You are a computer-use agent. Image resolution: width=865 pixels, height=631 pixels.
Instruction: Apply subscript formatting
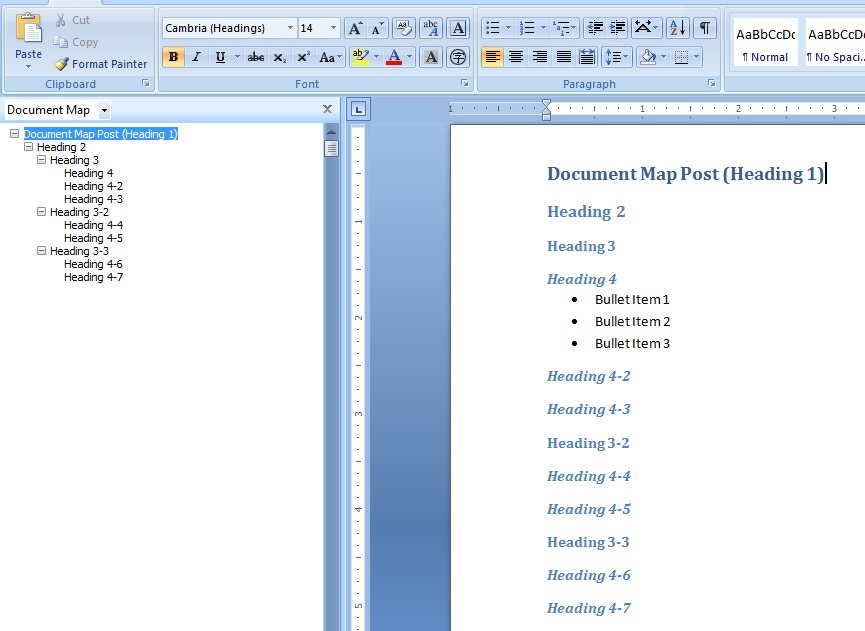click(280, 57)
